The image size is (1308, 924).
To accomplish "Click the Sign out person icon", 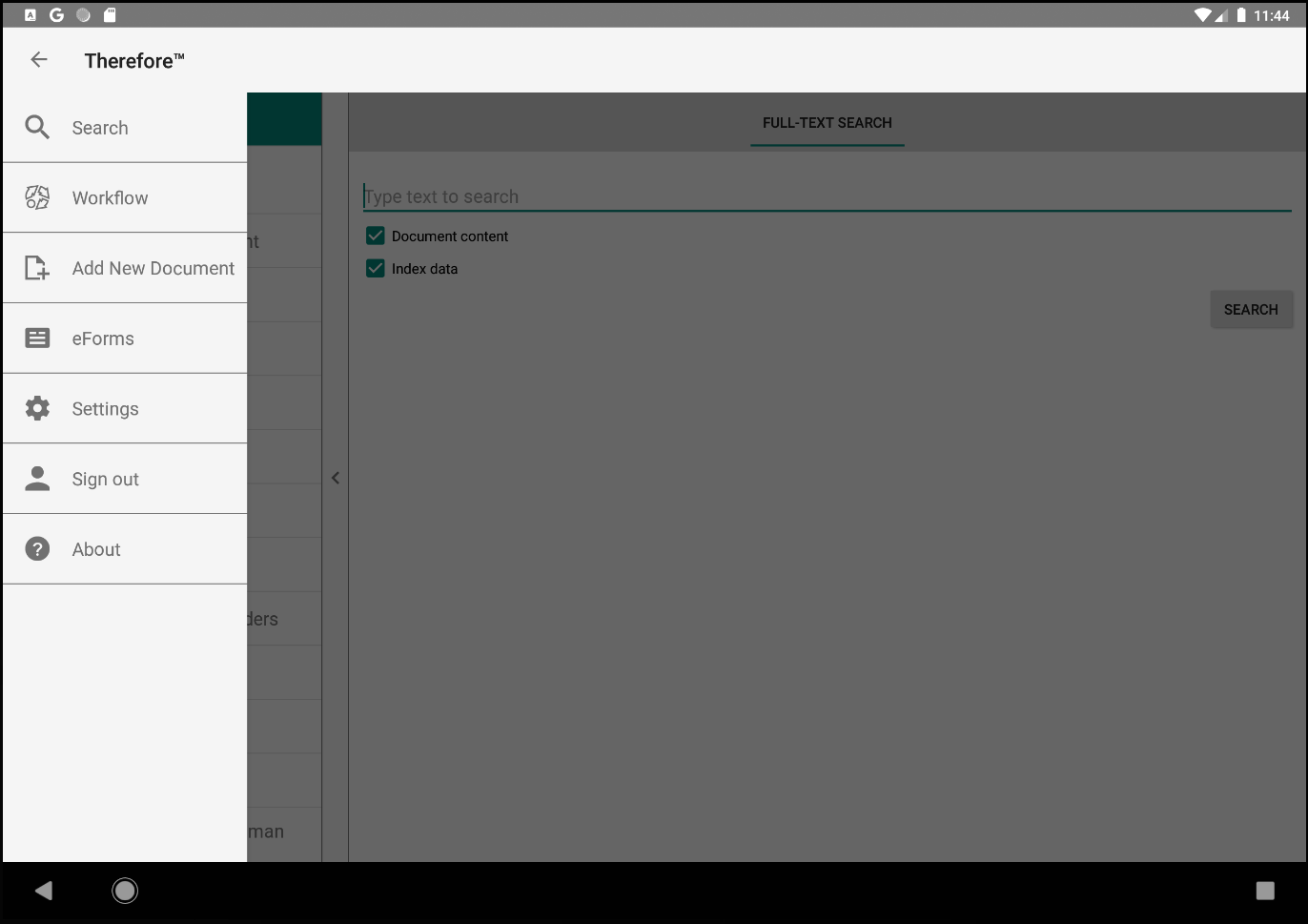I will click(37, 479).
